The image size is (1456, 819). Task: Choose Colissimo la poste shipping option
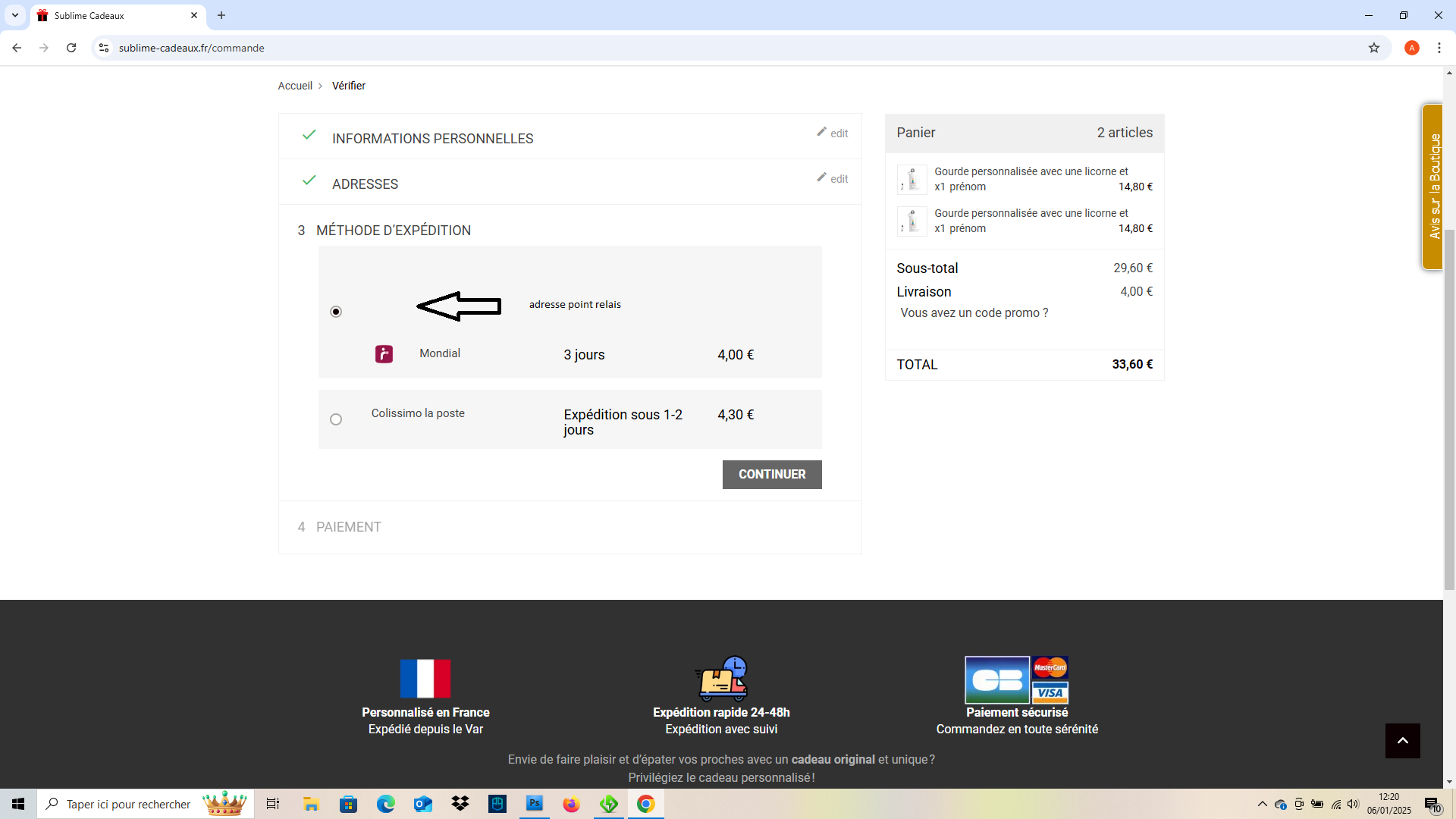336,419
